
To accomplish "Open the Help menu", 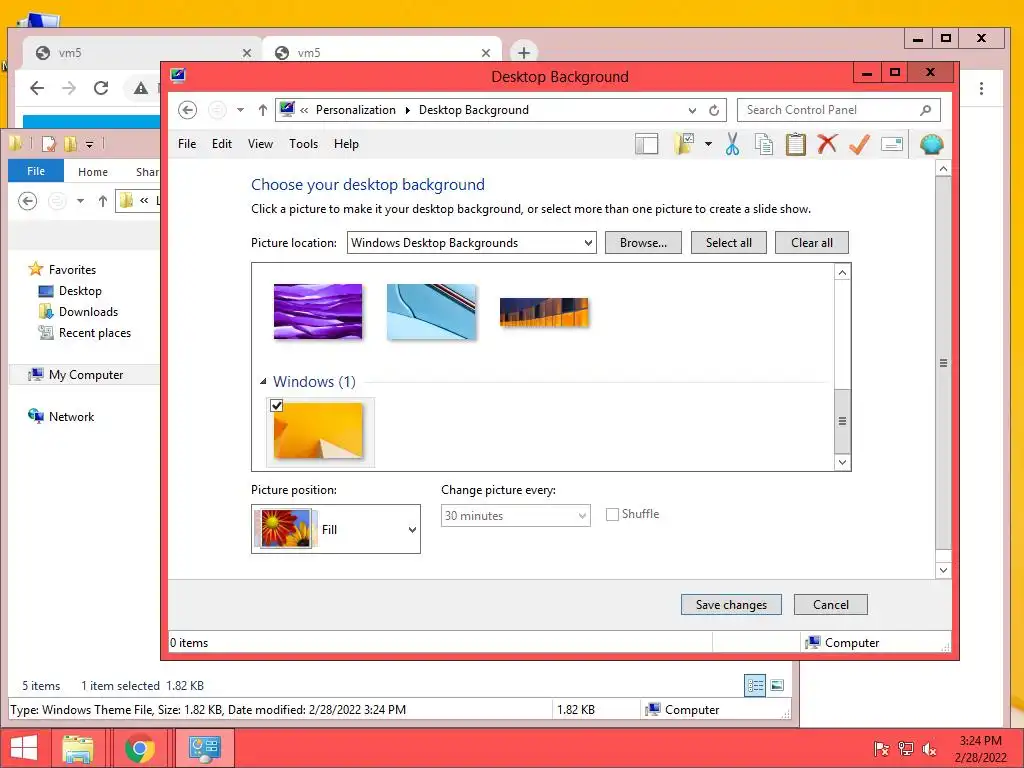I will pos(346,144).
